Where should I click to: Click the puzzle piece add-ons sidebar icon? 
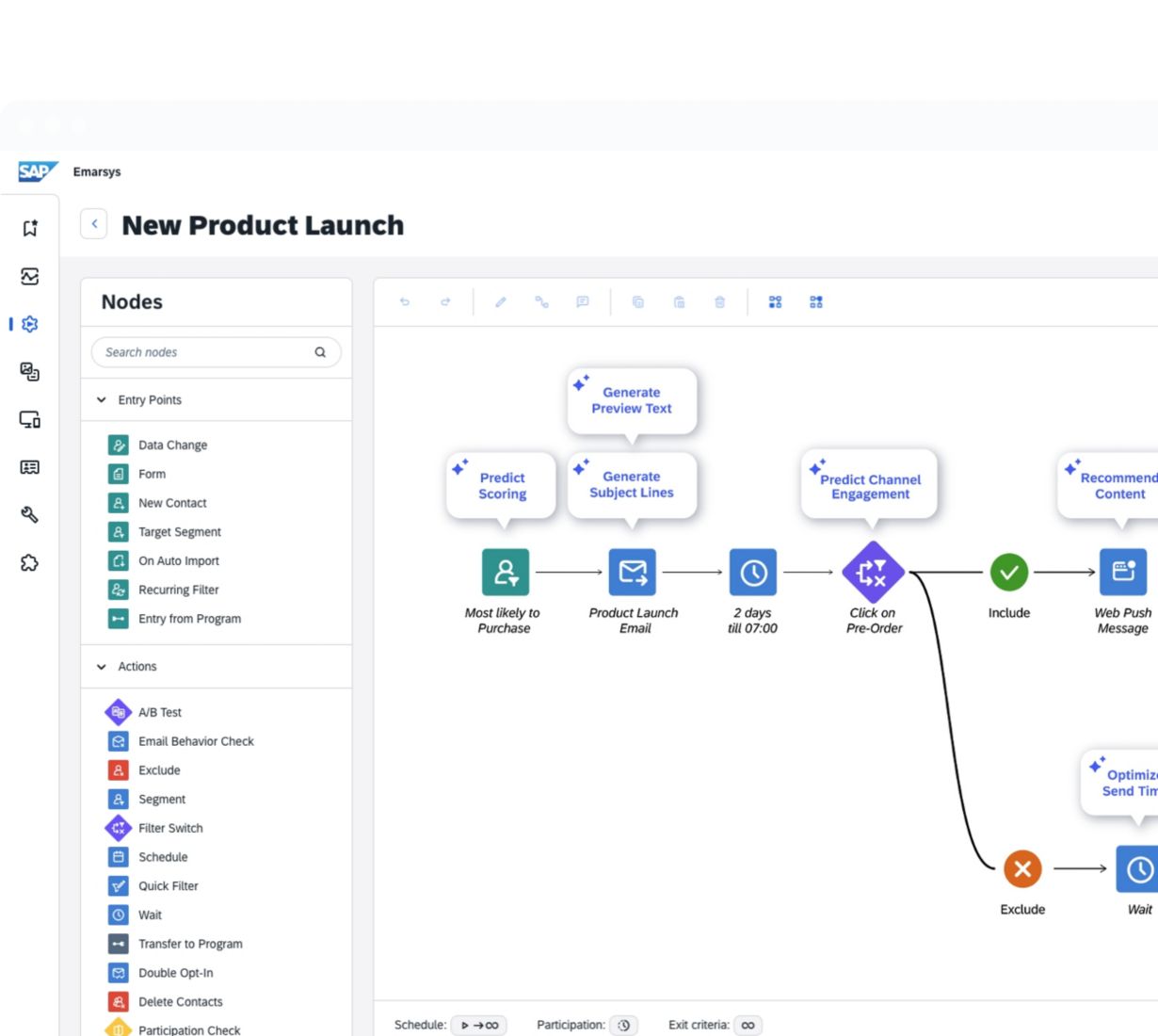click(x=30, y=563)
